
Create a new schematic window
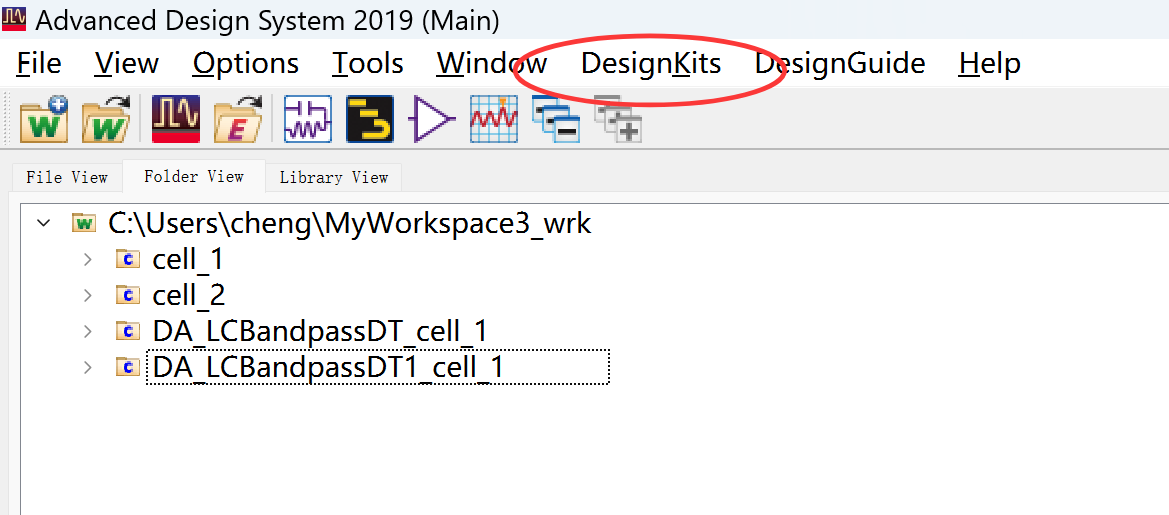[308, 119]
